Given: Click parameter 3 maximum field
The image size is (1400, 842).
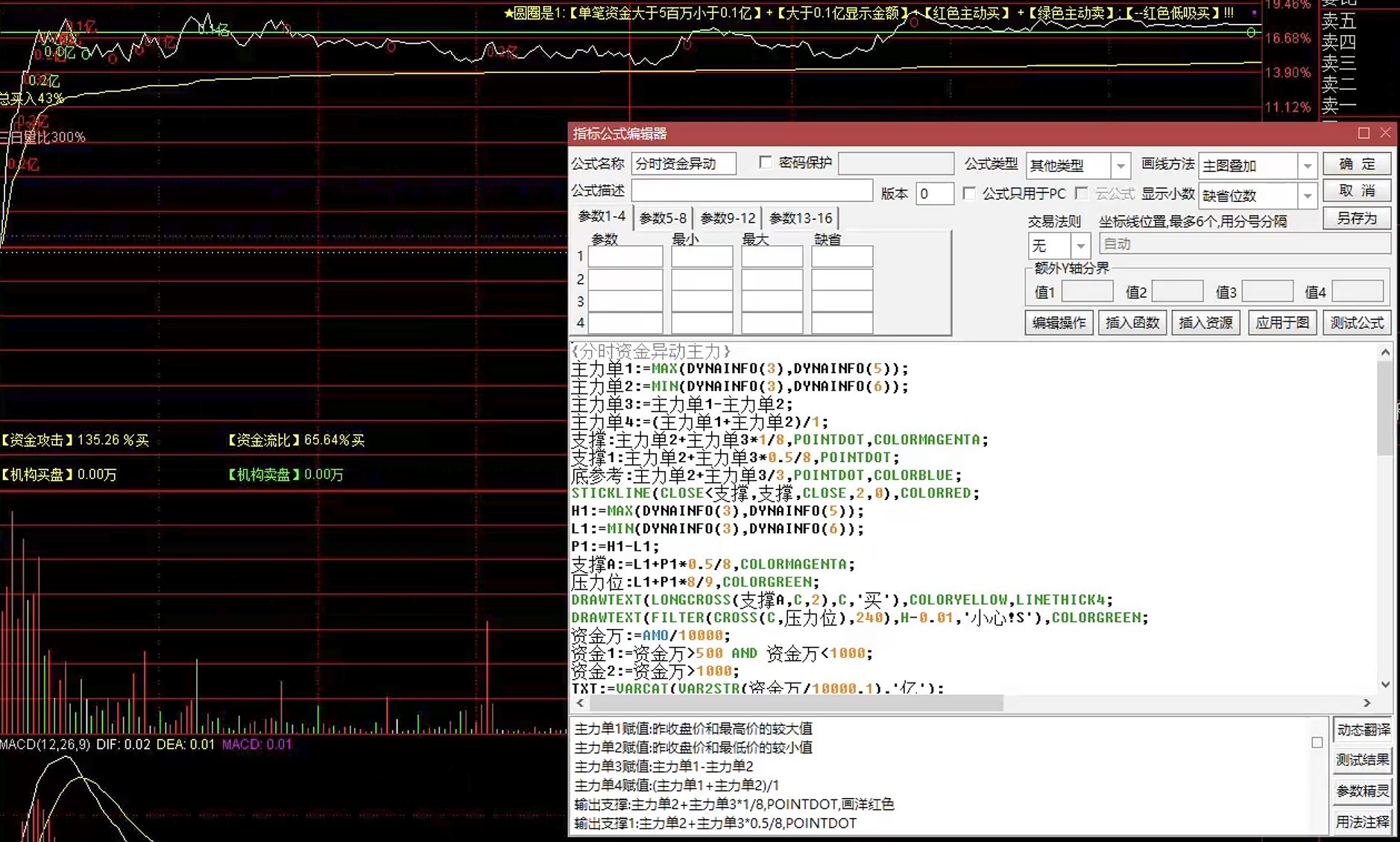Looking at the screenshot, I should pyautogui.click(x=772, y=302).
